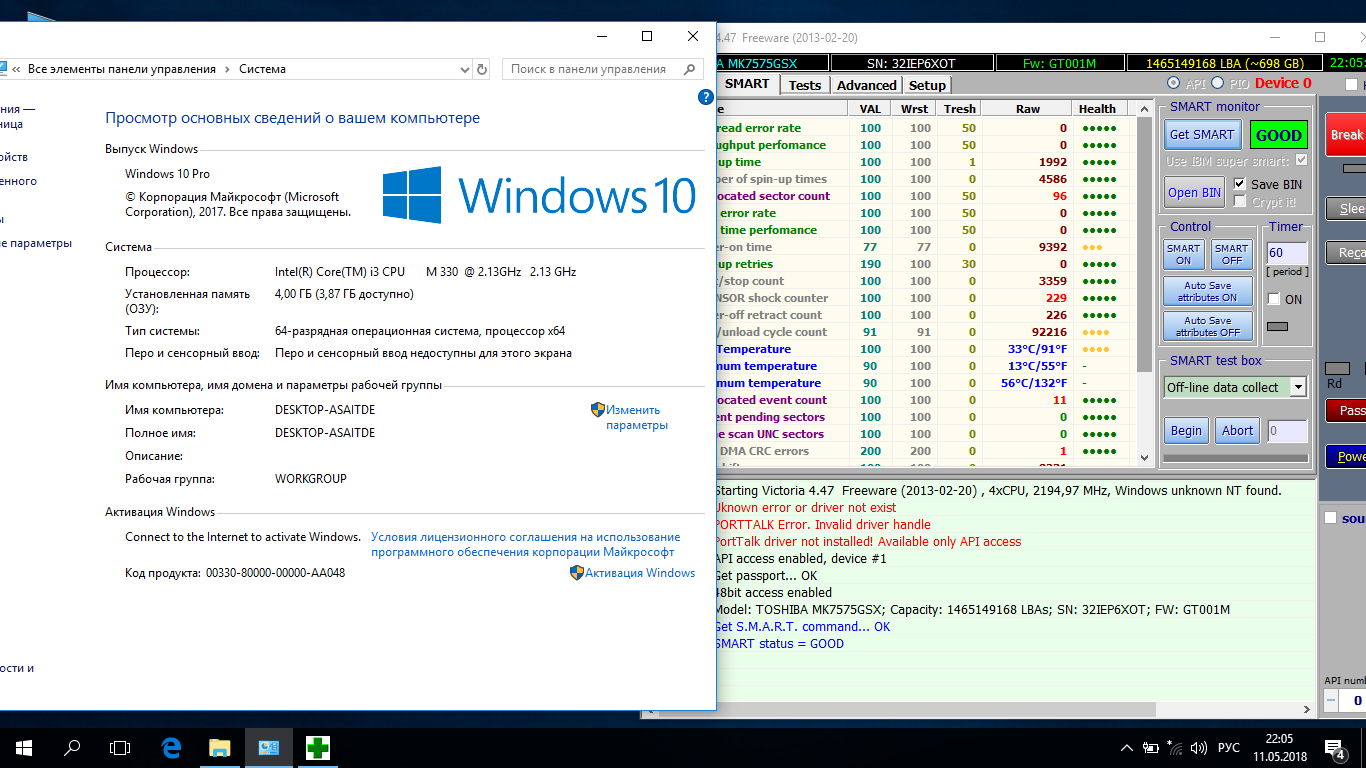Open 'Активация Windows' link
This screenshot has width=1366, height=768.
(640, 573)
